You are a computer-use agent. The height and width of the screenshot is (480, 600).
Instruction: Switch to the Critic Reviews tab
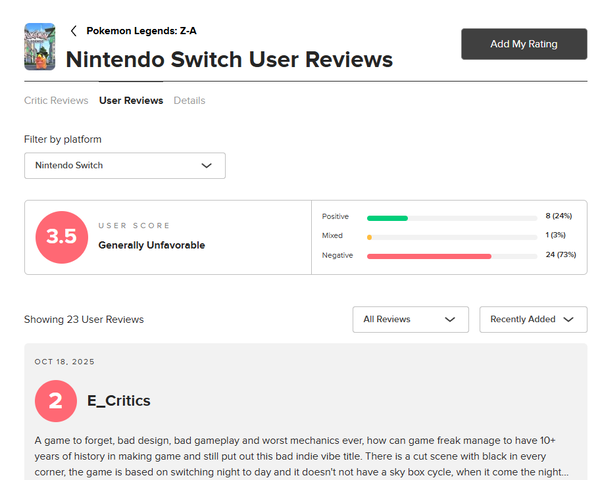(56, 100)
